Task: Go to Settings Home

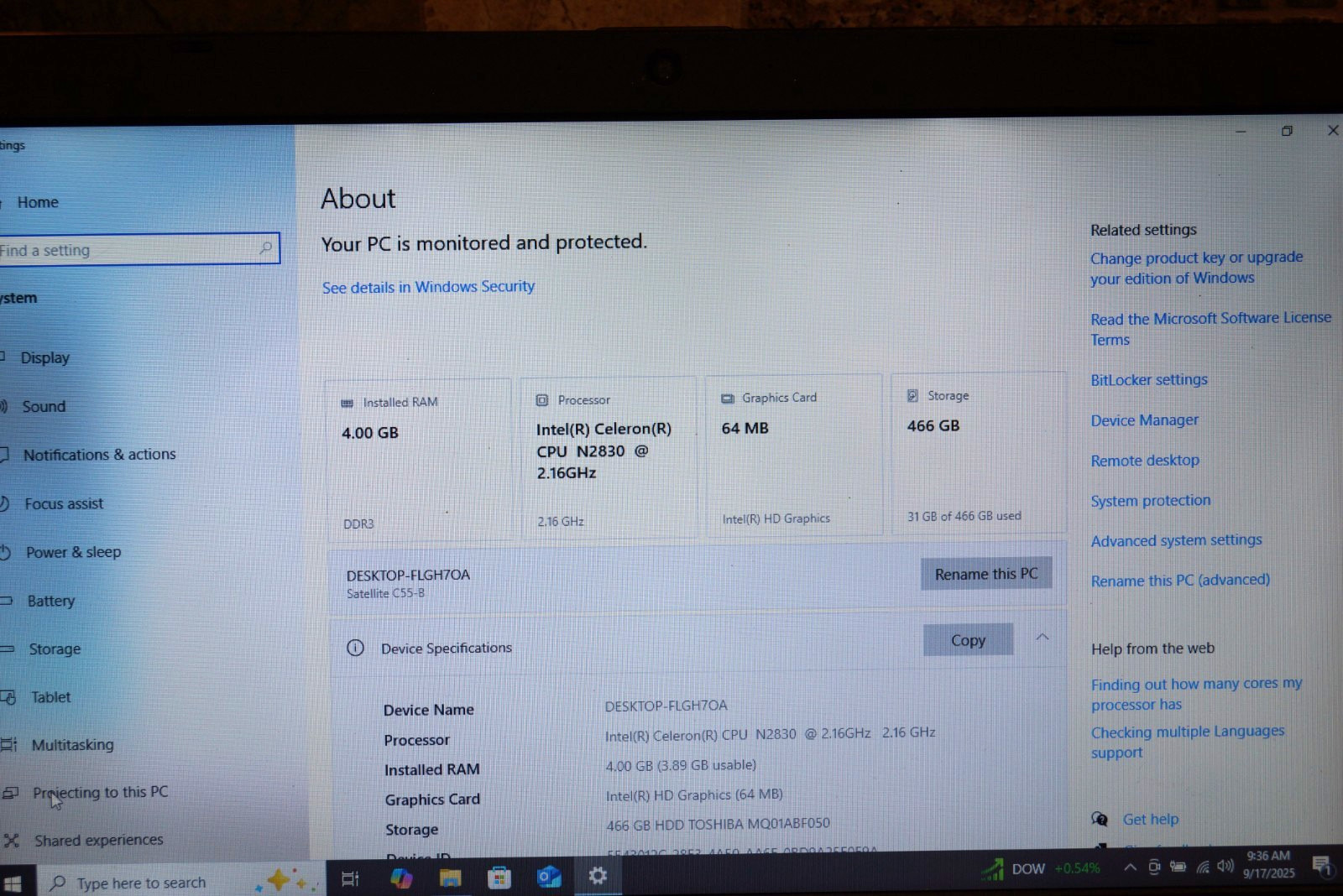Action: pyautogui.click(x=38, y=202)
